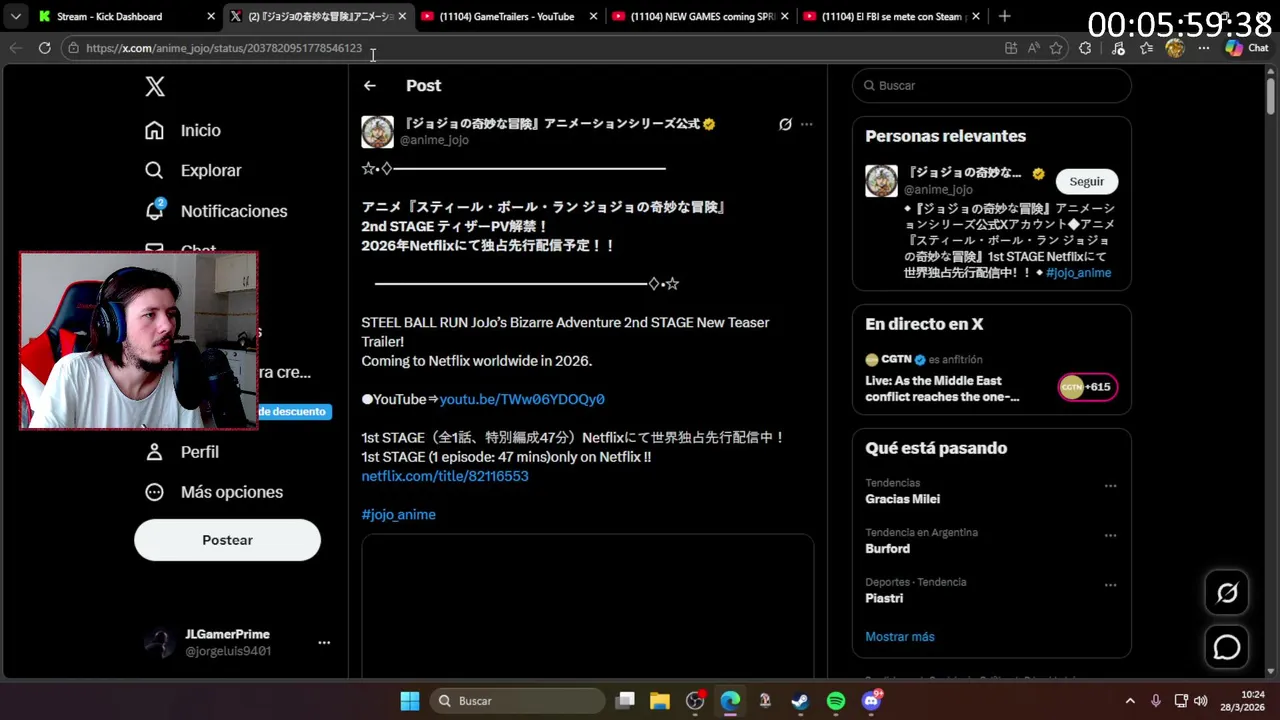Open the tab actions dropdown menu

click(x=16, y=16)
